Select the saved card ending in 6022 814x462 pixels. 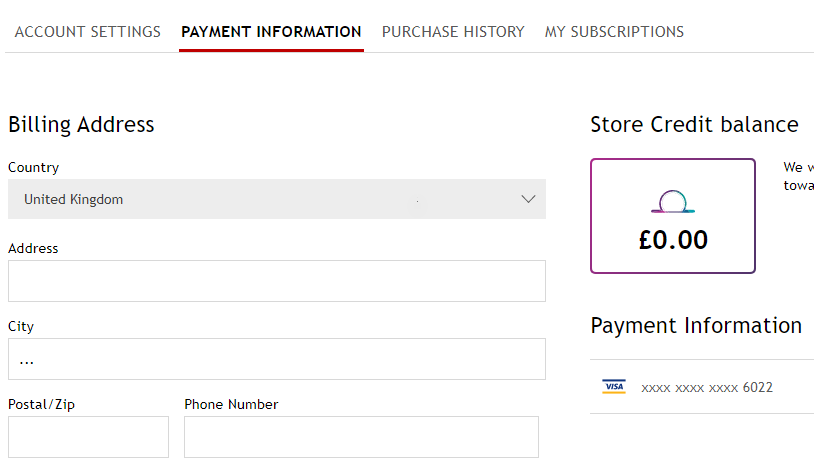706,387
